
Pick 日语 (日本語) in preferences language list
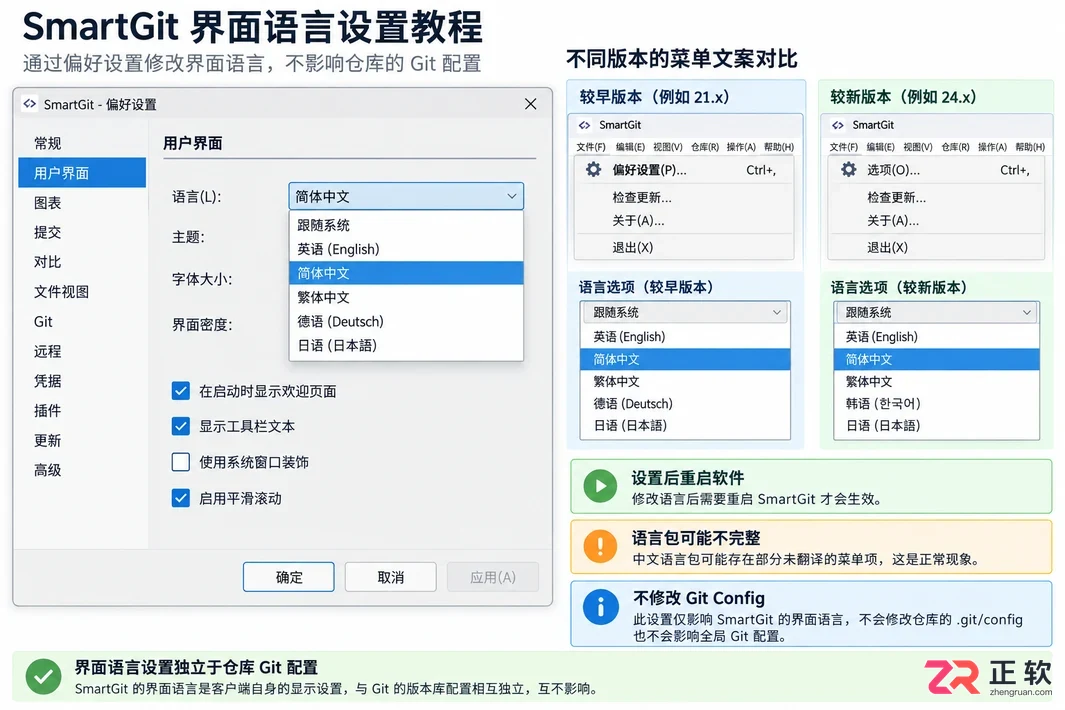tap(406, 345)
